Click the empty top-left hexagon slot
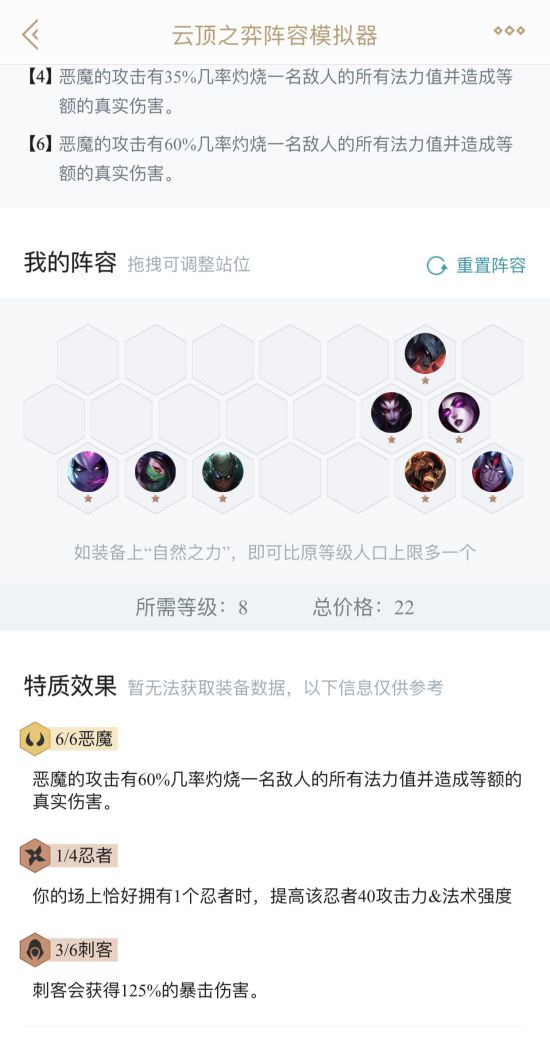This screenshot has width=550, height=1039. coord(87,360)
